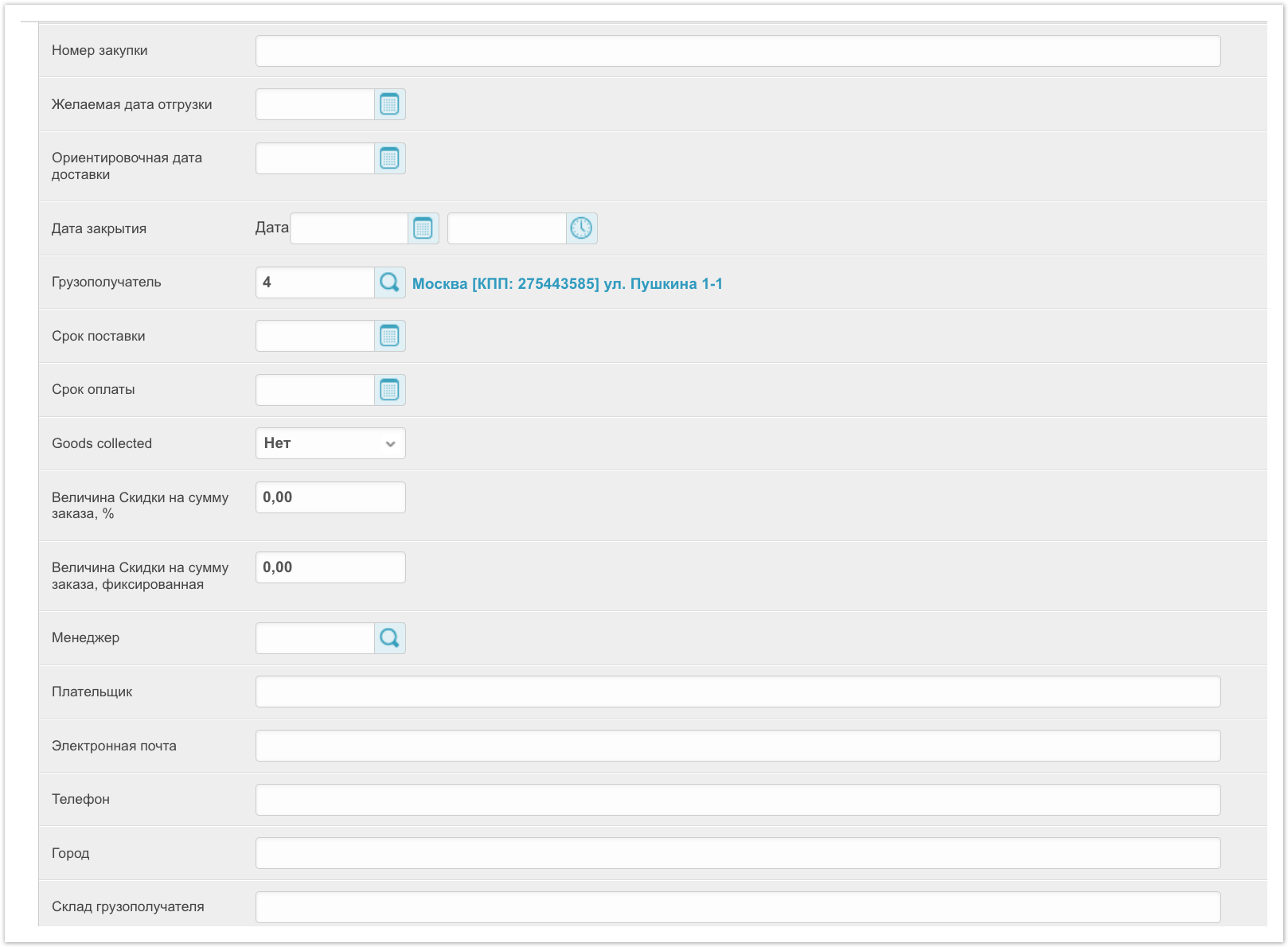Focus the Грузополучатель field containing 4
Viewport: 1288px width, 947px height.
(x=315, y=283)
